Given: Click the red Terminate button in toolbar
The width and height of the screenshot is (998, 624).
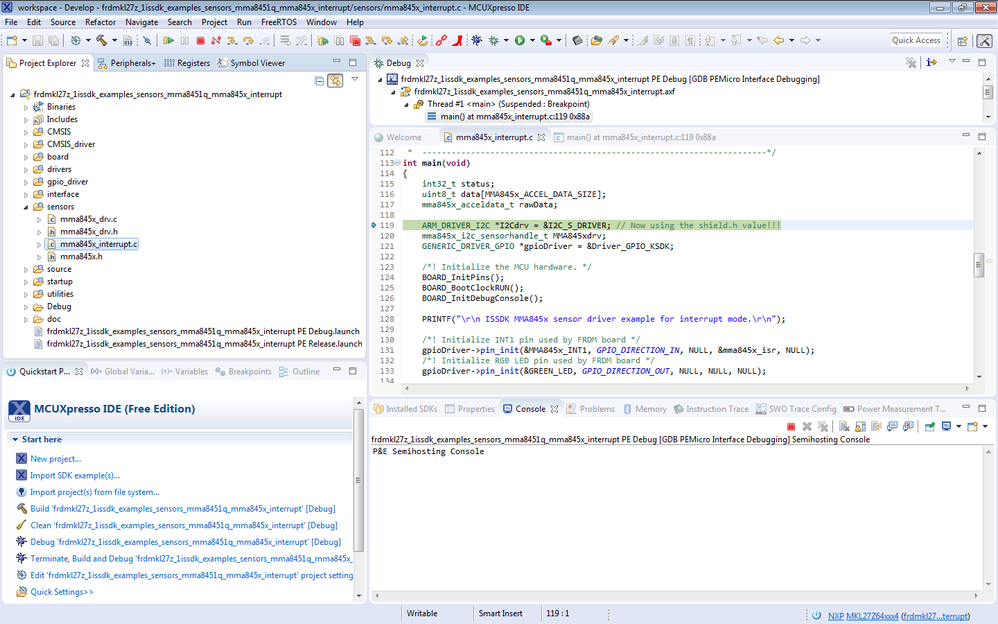Looking at the screenshot, I should pos(201,41).
